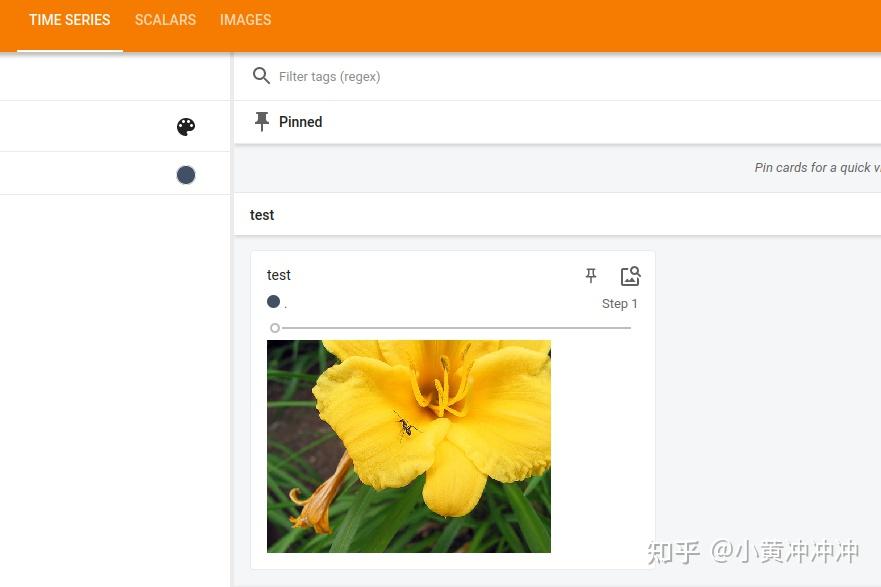Click the search magnifier in the filter bar
Image resolution: width=881 pixels, height=587 pixels.
coord(261,76)
